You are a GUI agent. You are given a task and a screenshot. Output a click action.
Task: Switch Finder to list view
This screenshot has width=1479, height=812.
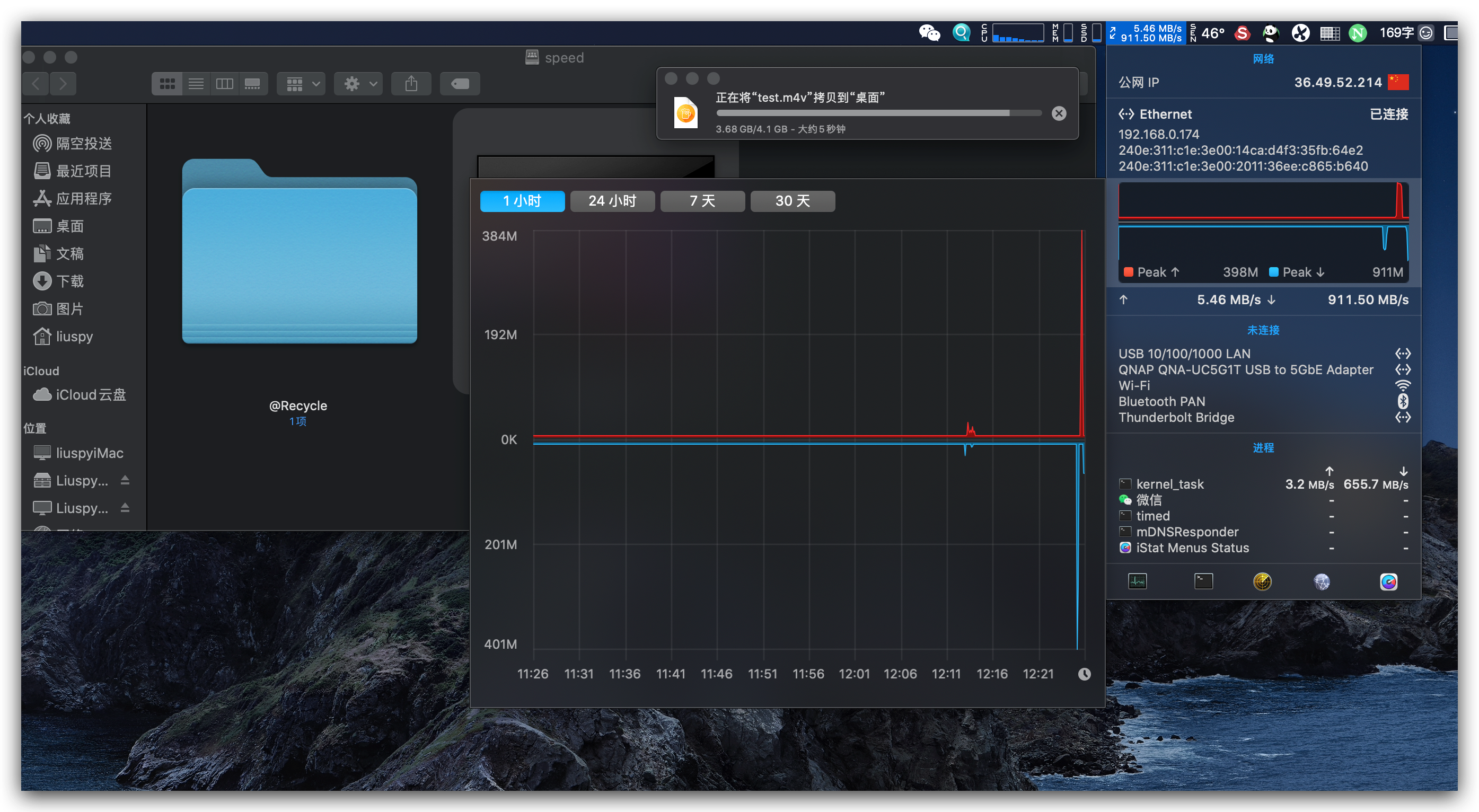click(196, 84)
